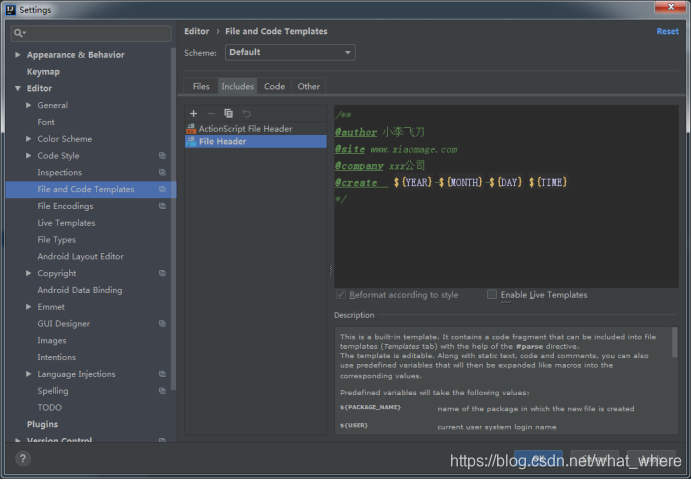
Task: Add a new template with plus icon
Action: [x=193, y=113]
